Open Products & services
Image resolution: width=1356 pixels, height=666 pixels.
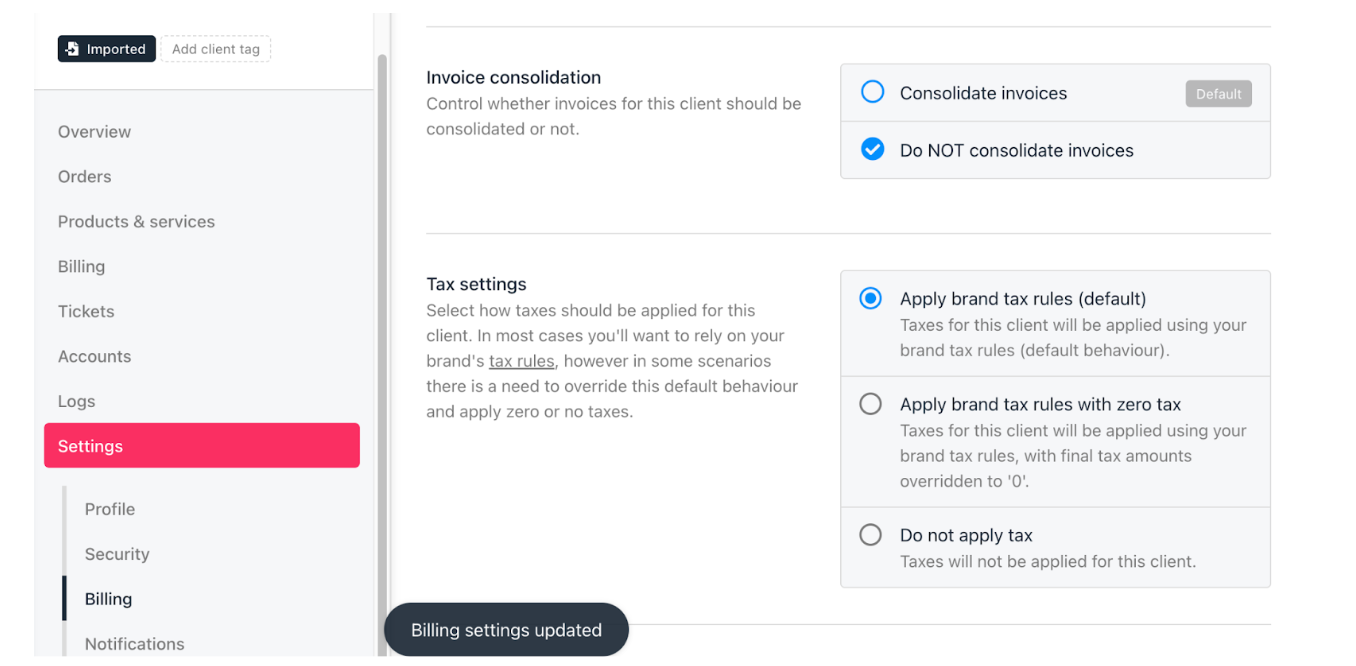point(136,222)
